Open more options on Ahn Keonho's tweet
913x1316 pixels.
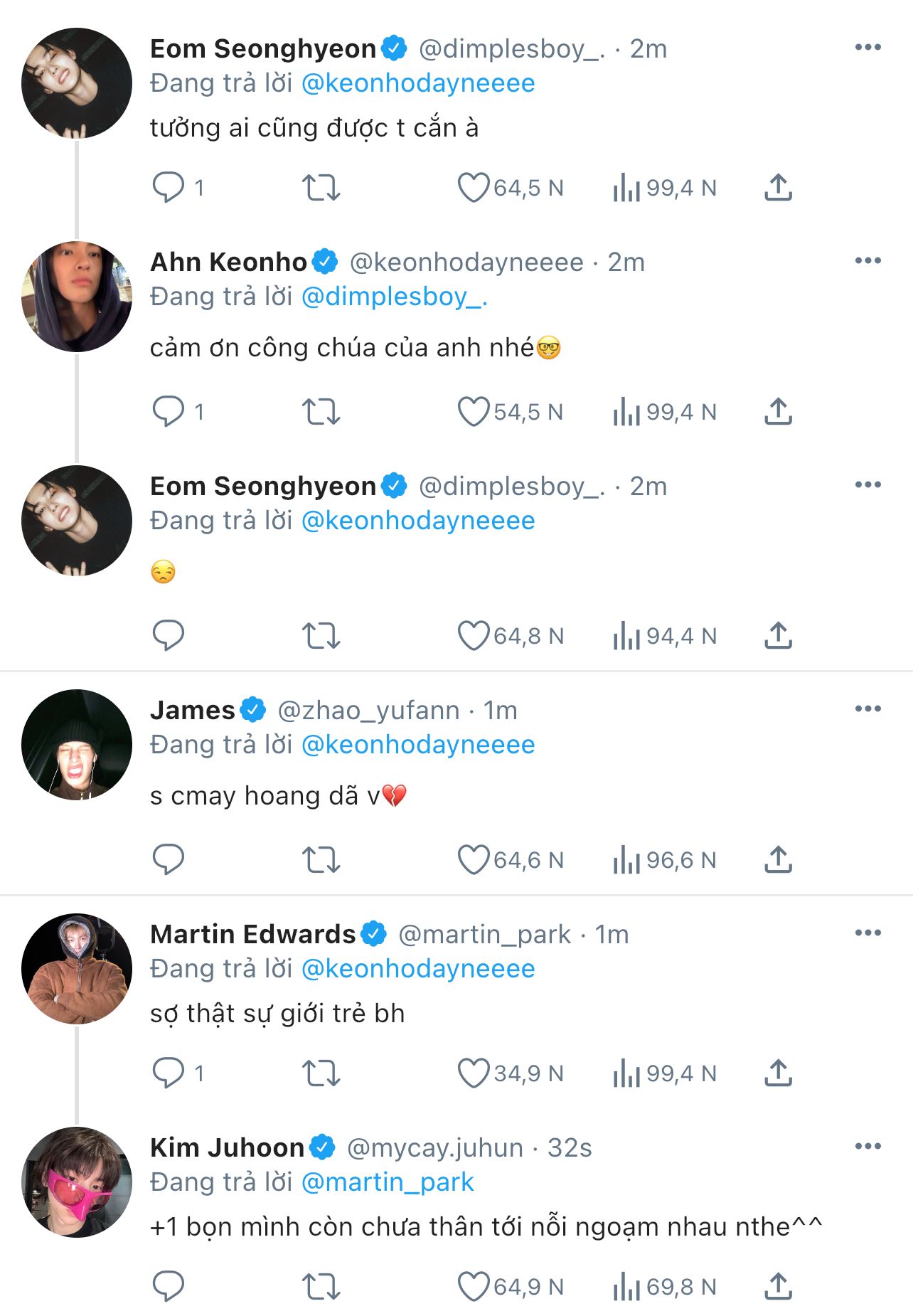867,261
